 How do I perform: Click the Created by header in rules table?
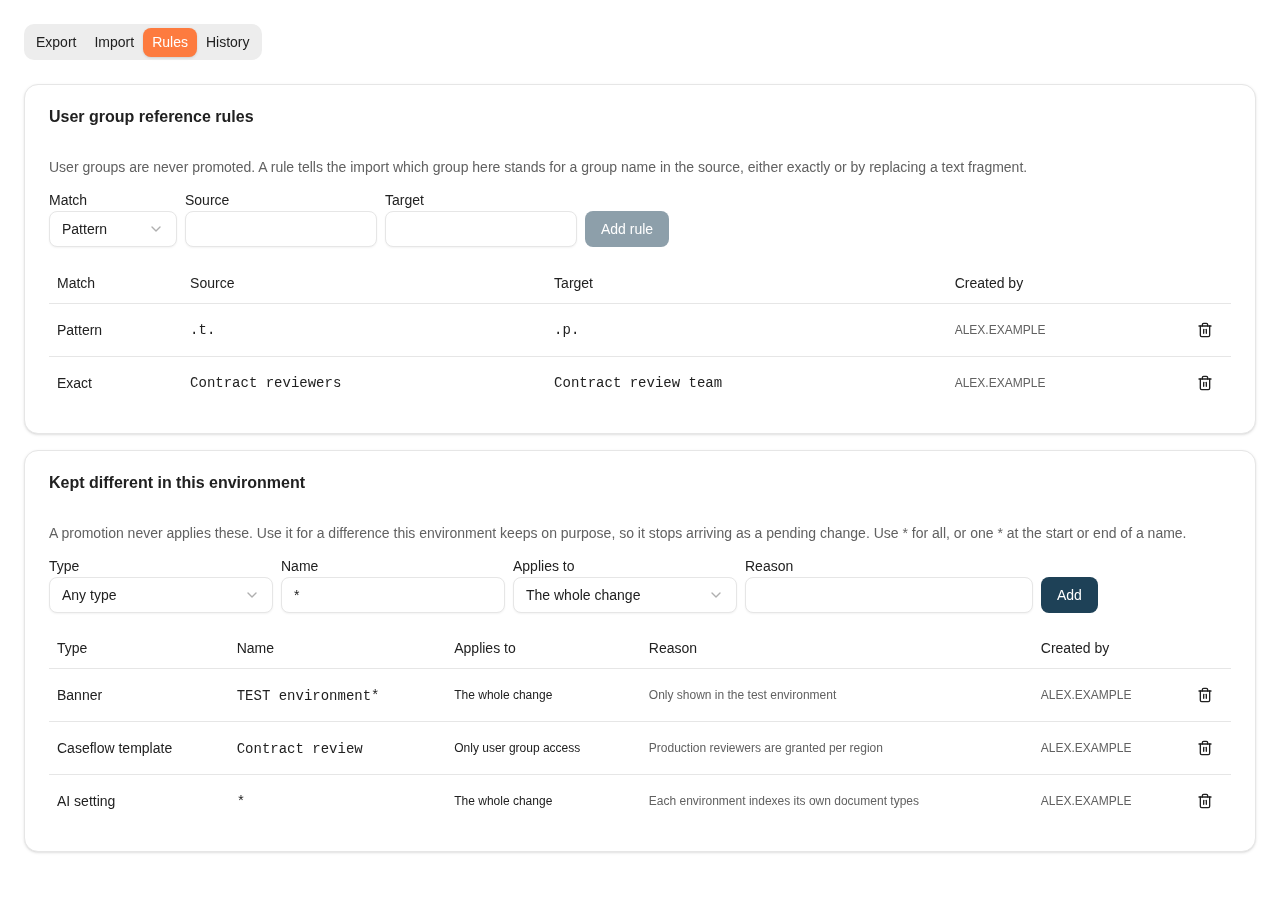click(x=989, y=283)
